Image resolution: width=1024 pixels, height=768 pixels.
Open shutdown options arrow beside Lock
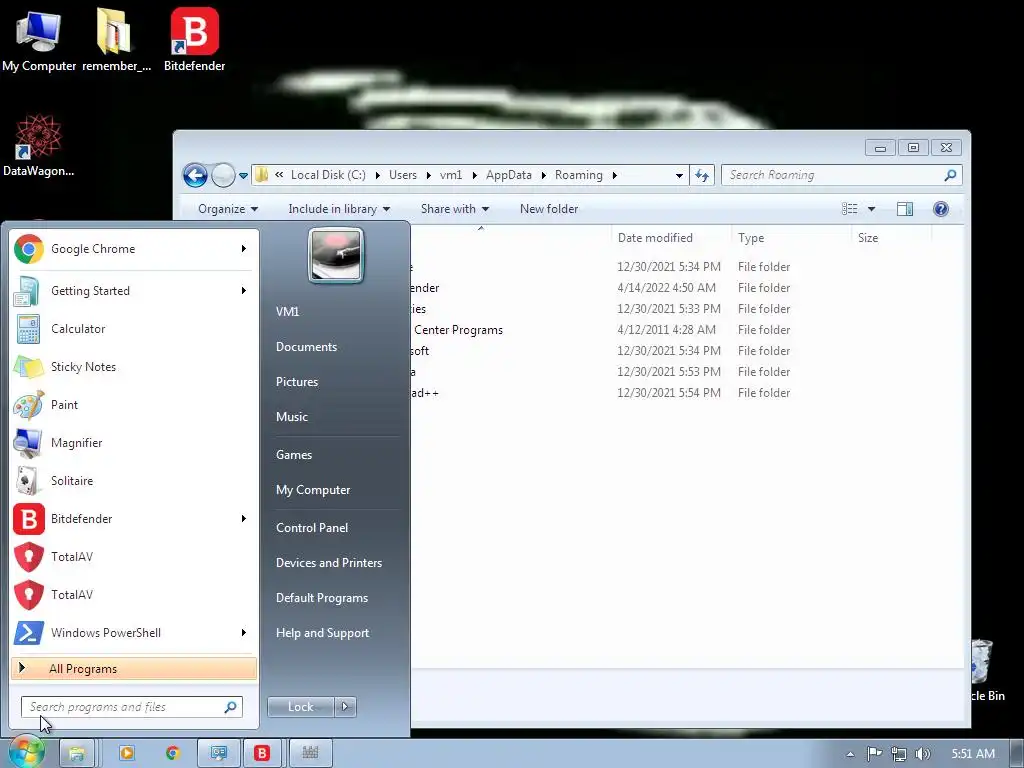tap(345, 707)
